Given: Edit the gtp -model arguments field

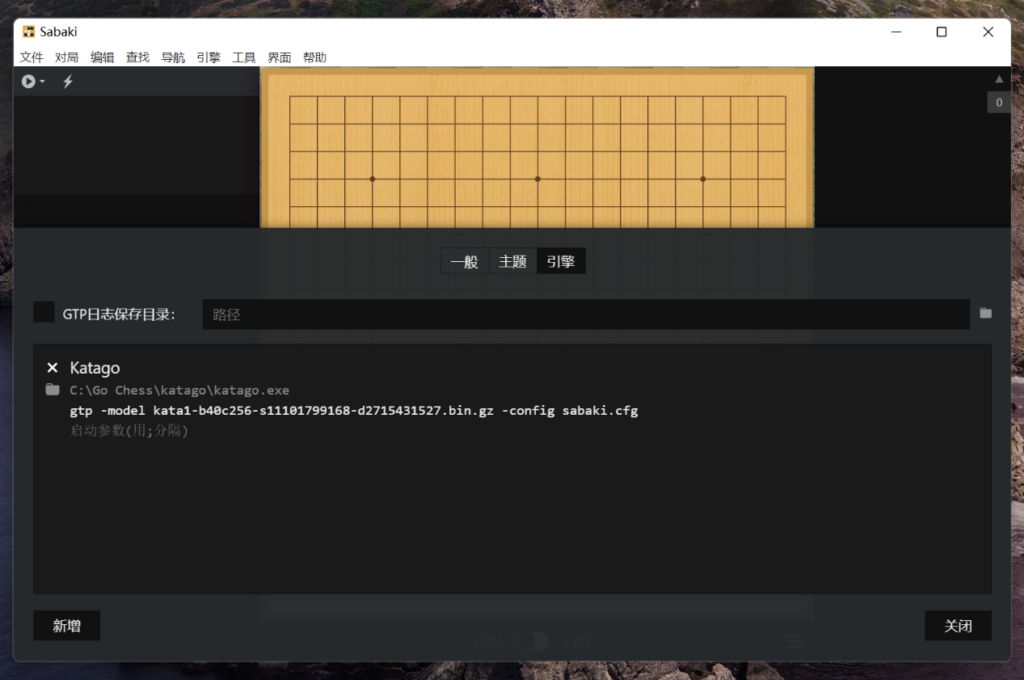Looking at the screenshot, I should click(526, 410).
